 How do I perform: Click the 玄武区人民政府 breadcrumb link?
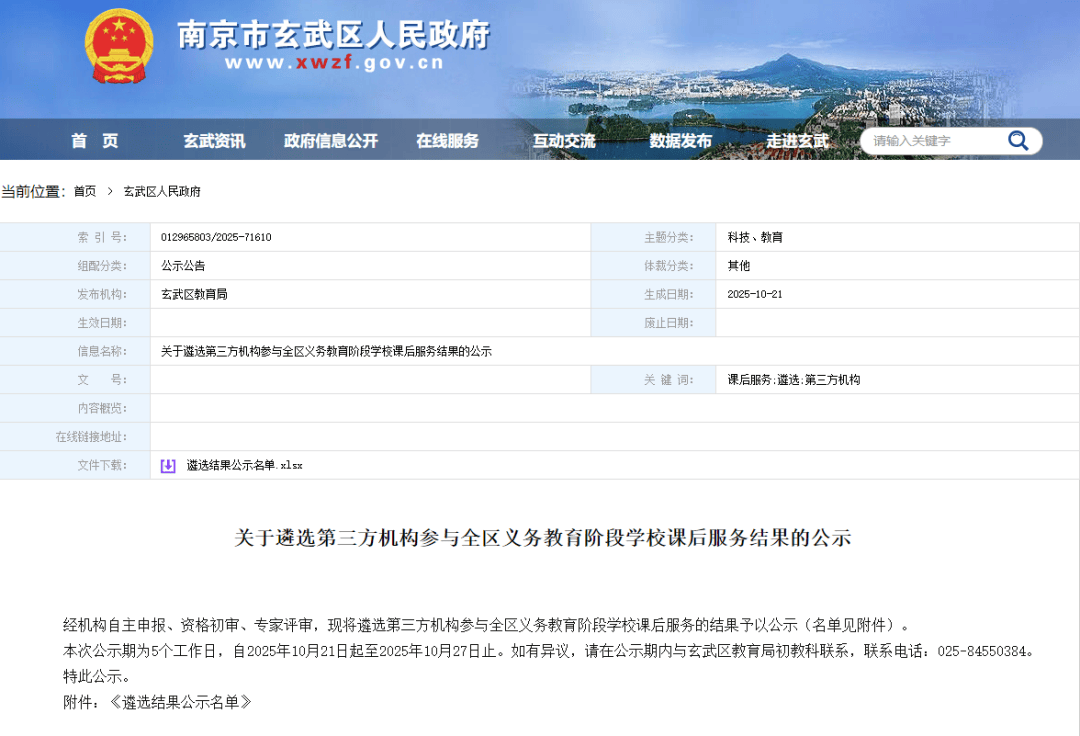pyautogui.click(x=162, y=192)
